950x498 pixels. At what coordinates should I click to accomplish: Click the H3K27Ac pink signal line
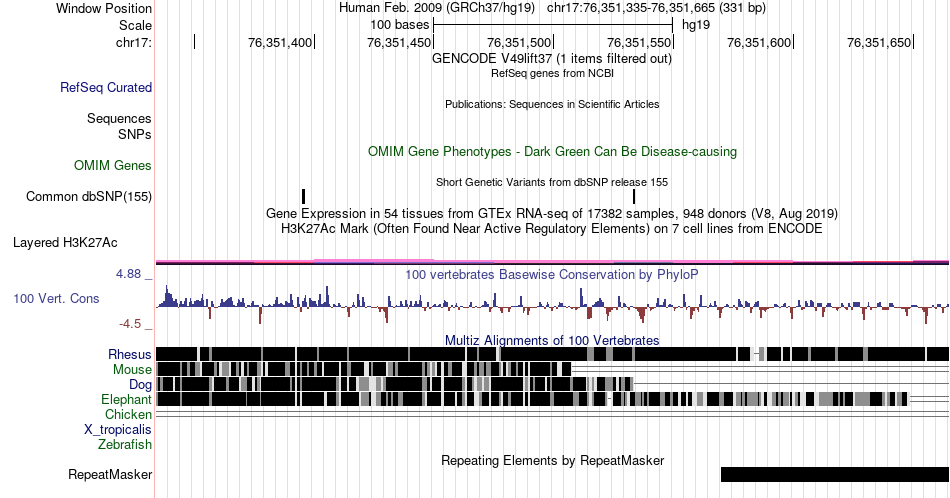pos(552,262)
